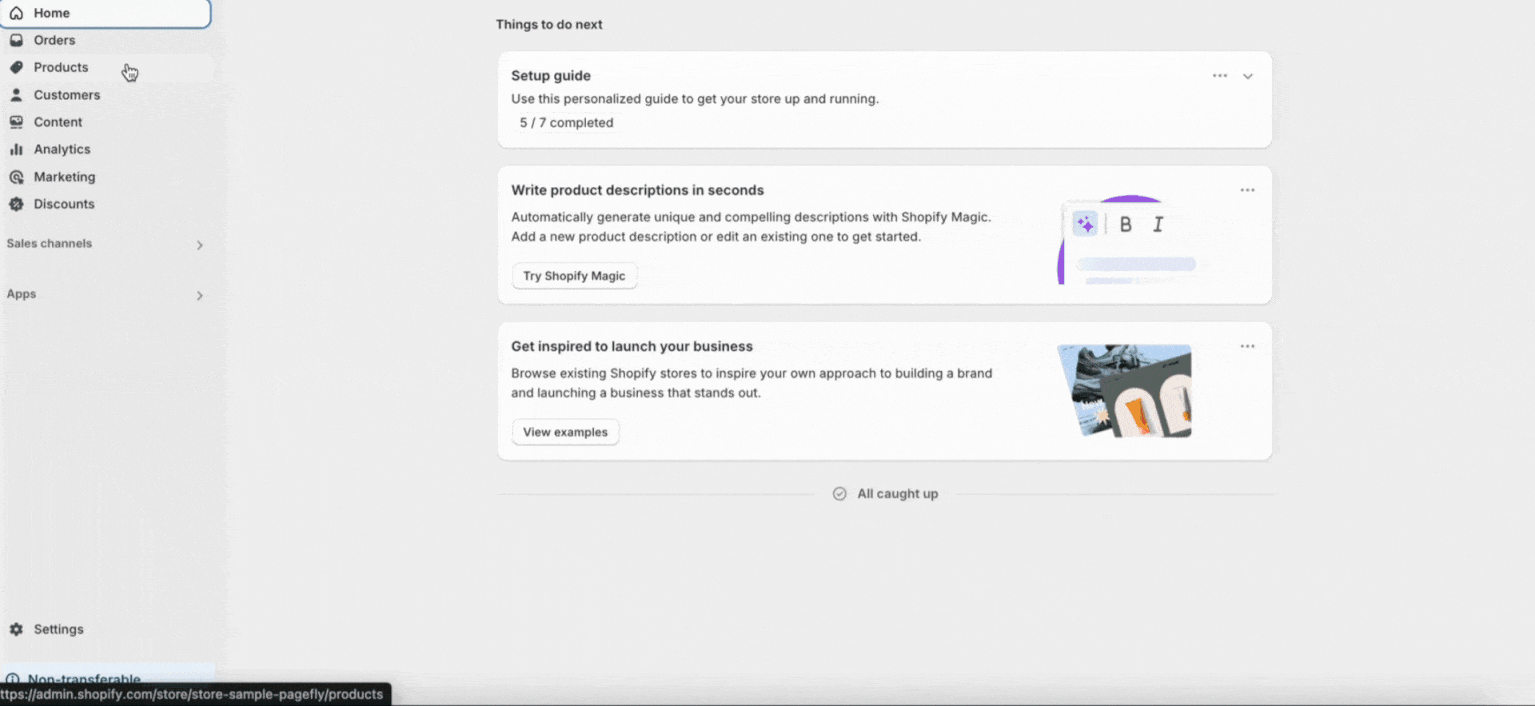The image size is (1535, 706).
Task: Click Write product descriptions in seconds heading
Action: [x=637, y=190]
